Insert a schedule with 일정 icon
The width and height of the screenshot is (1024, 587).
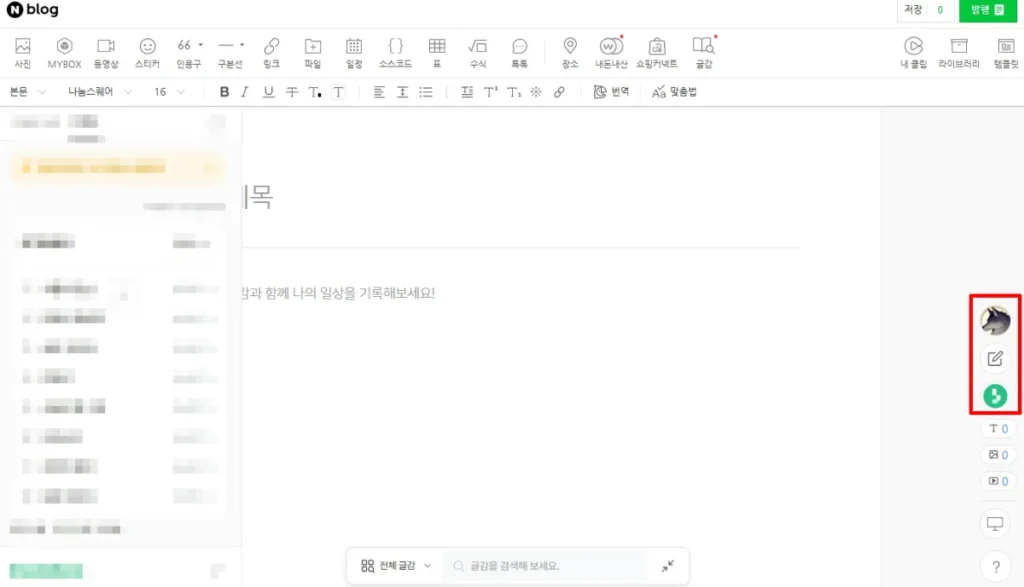(354, 52)
